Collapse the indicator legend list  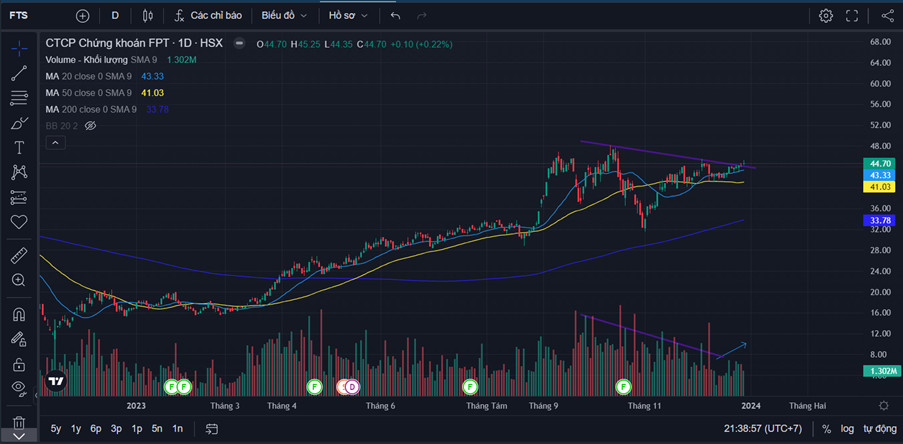[55, 144]
